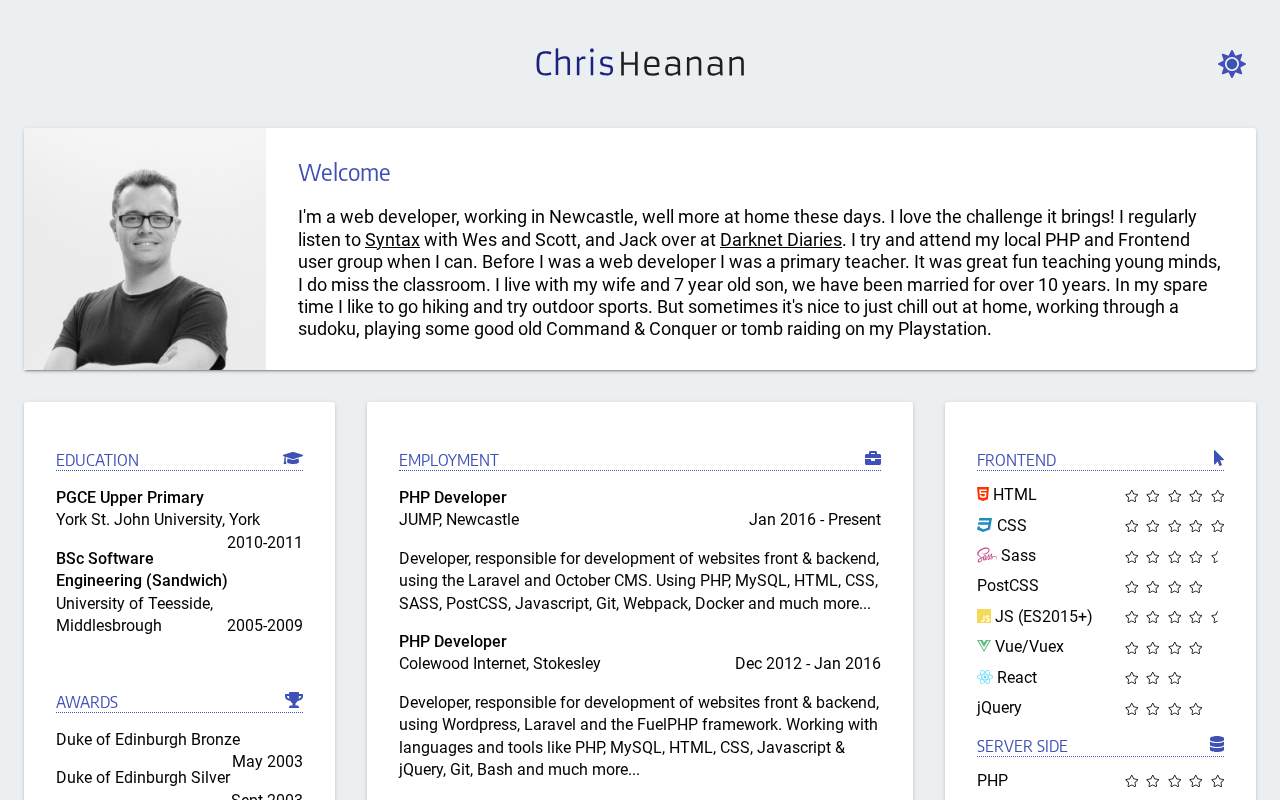This screenshot has height=800, width=1280.
Task: Click the graduation cap Education icon
Action: point(293,458)
